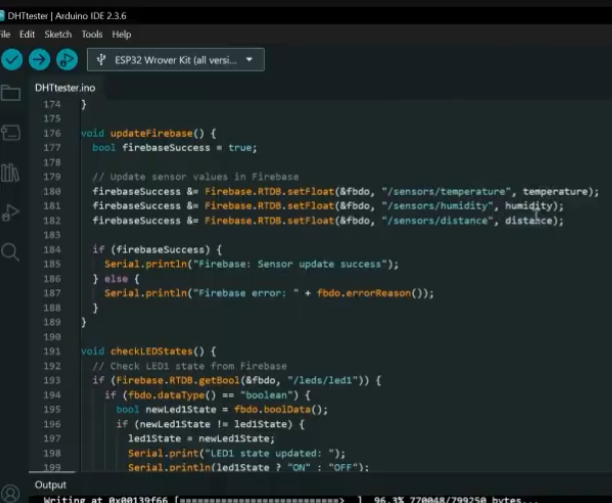
Task: Click the Verify checkmark button
Action: point(11,60)
